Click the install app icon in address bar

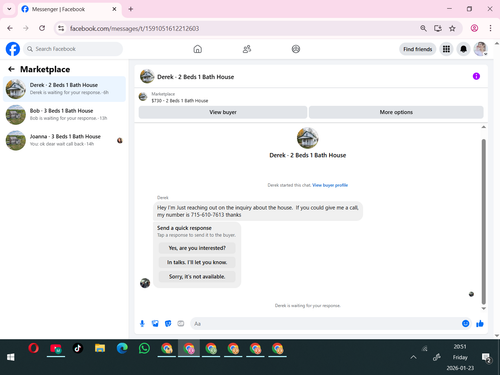(x=438, y=28)
